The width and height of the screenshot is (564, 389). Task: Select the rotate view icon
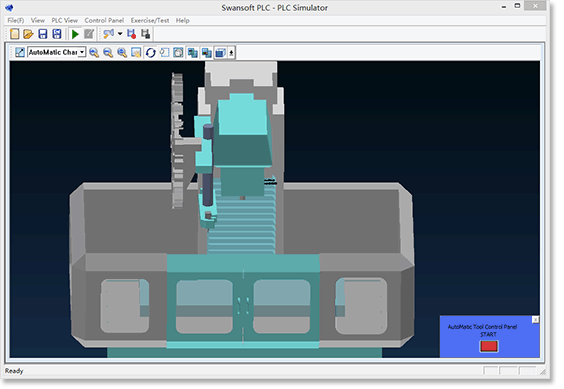coord(150,53)
